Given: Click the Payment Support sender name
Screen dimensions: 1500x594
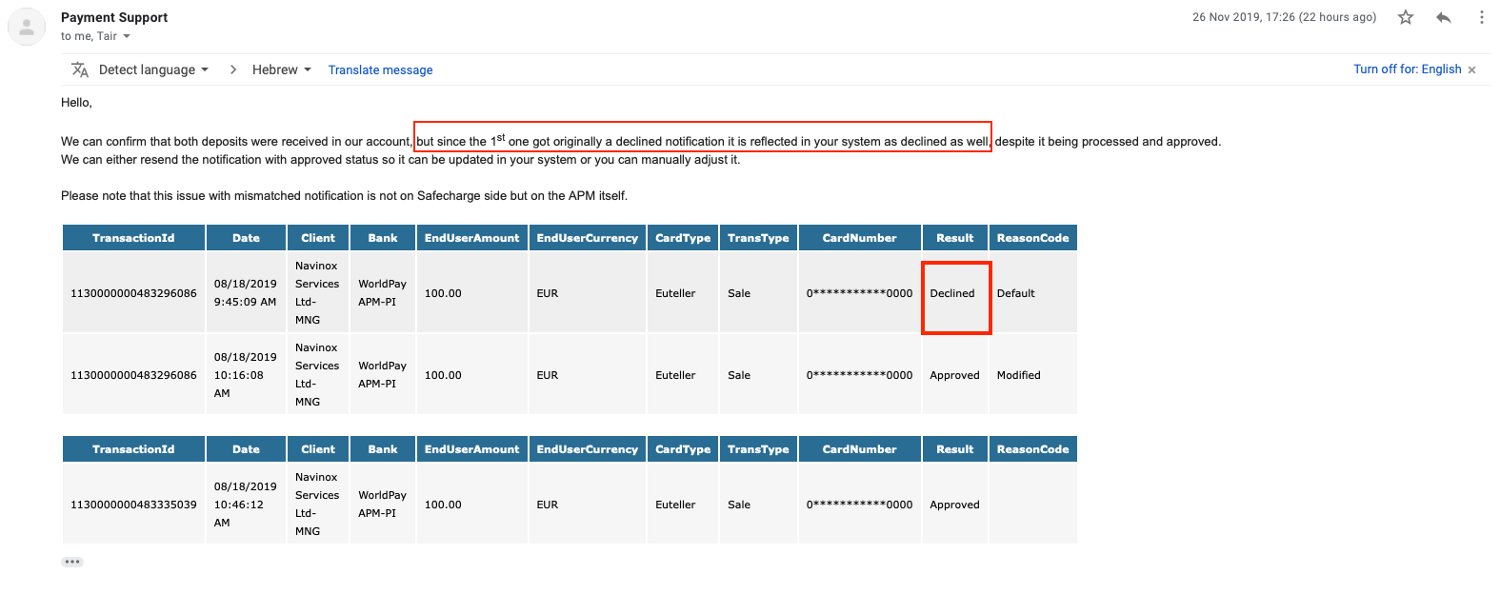Looking at the screenshot, I should pos(114,18).
